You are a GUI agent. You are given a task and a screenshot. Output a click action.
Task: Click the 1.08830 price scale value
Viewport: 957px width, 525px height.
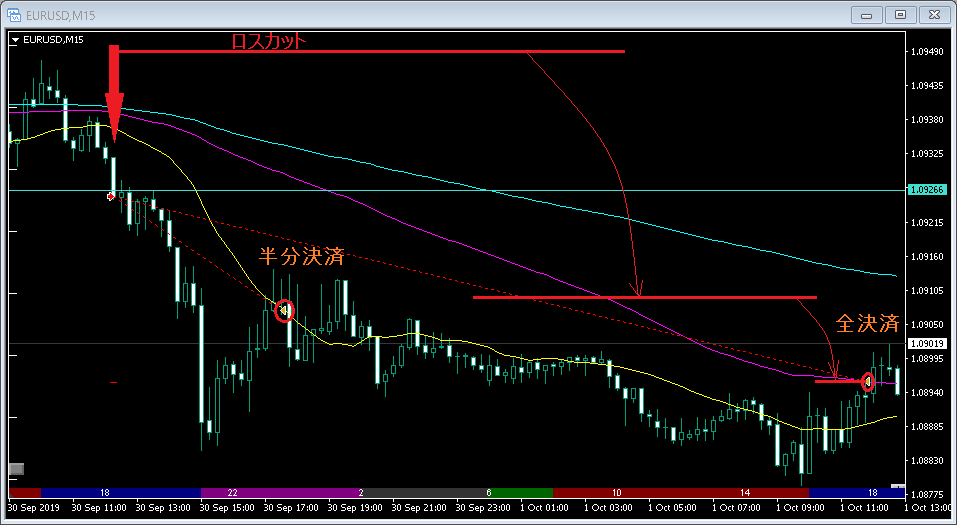click(x=926, y=461)
